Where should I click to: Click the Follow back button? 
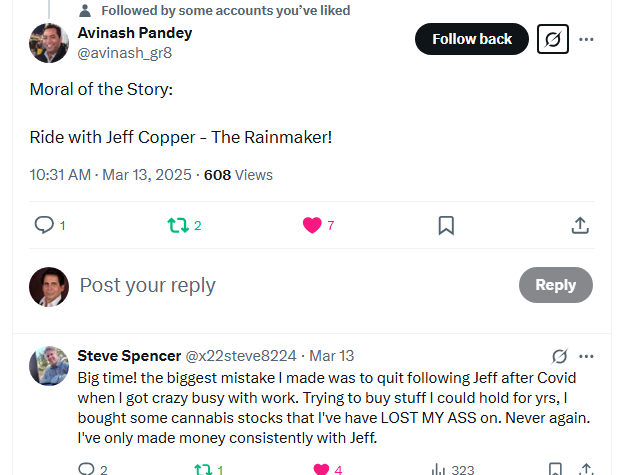[x=471, y=40]
